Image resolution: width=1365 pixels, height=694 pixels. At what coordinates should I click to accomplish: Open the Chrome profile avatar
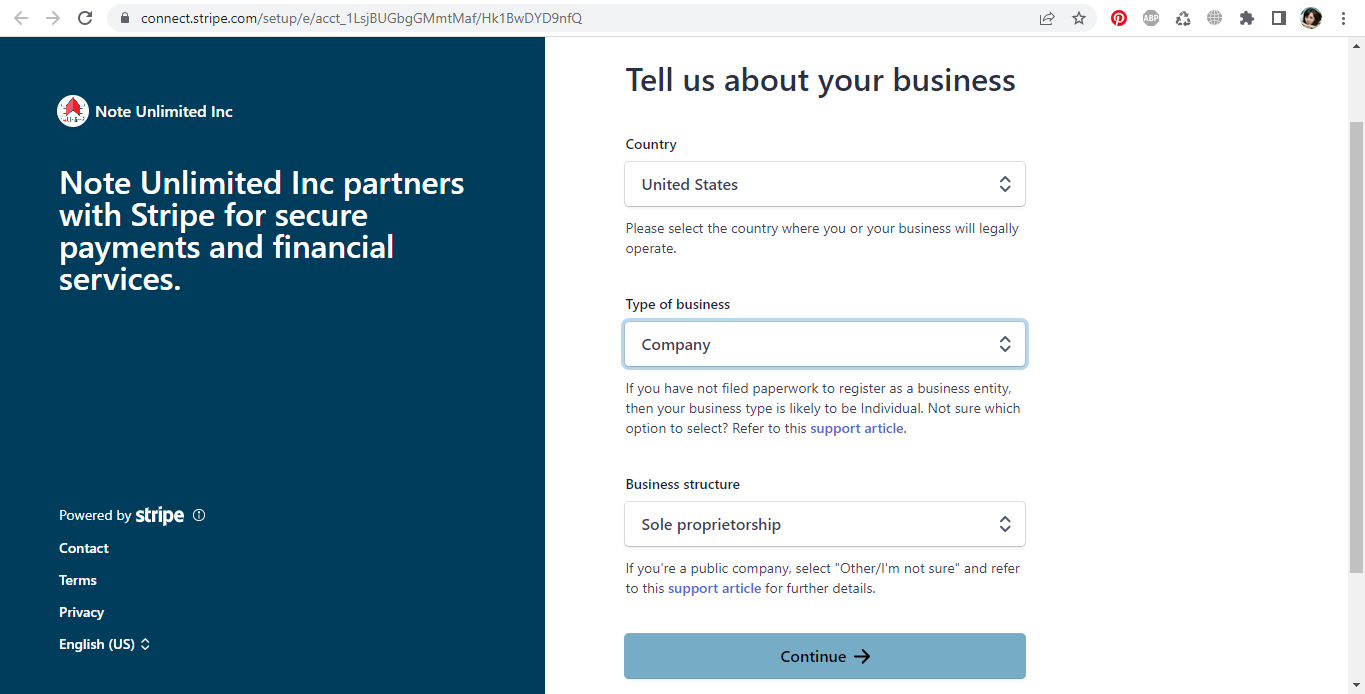point(1311,18)
